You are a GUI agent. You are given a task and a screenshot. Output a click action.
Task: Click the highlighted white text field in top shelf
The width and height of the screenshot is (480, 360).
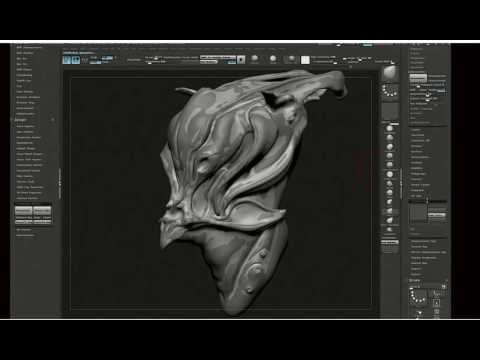pyautogui.click(x=218, y=57)
